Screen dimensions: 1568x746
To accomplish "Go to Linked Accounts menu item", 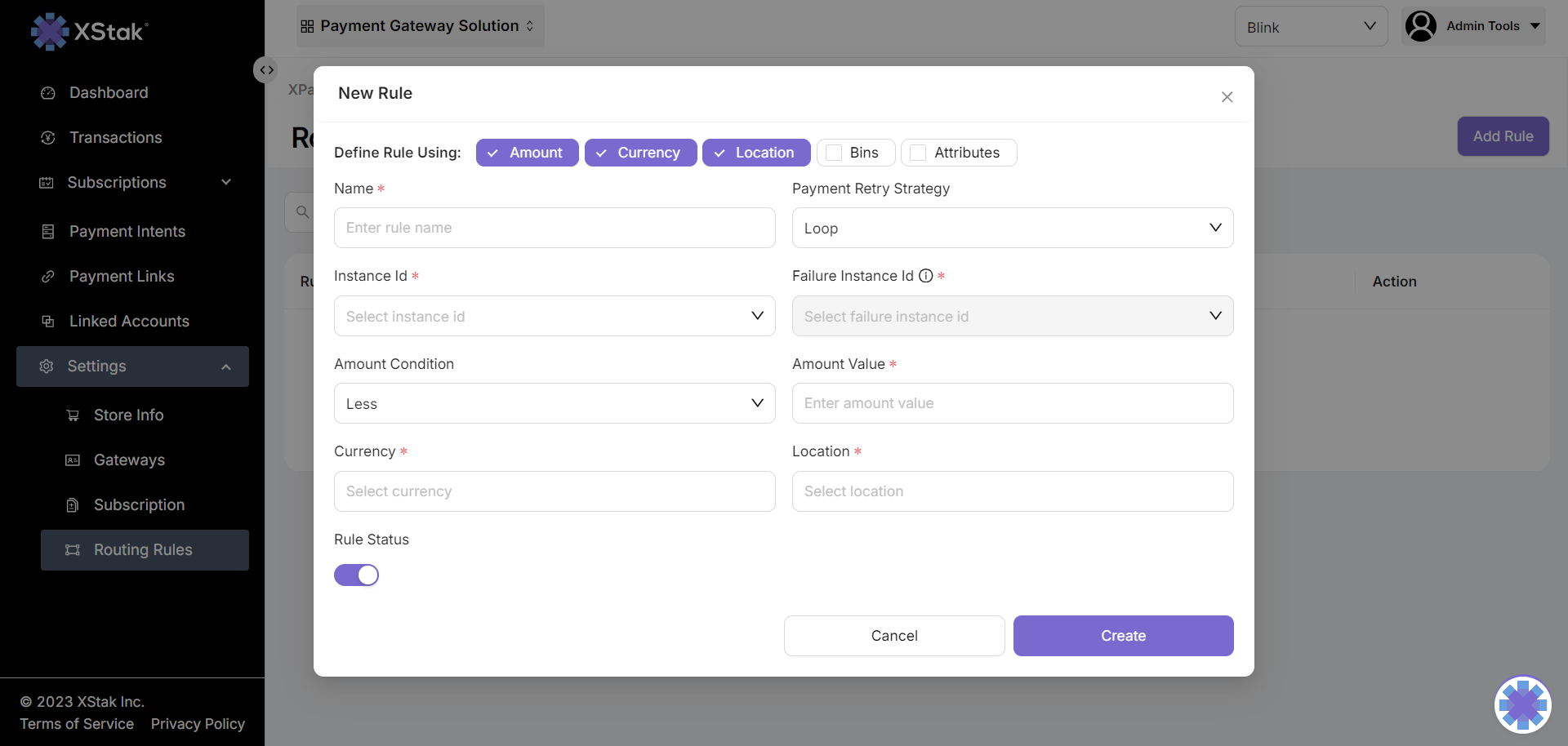I will 129,322.
